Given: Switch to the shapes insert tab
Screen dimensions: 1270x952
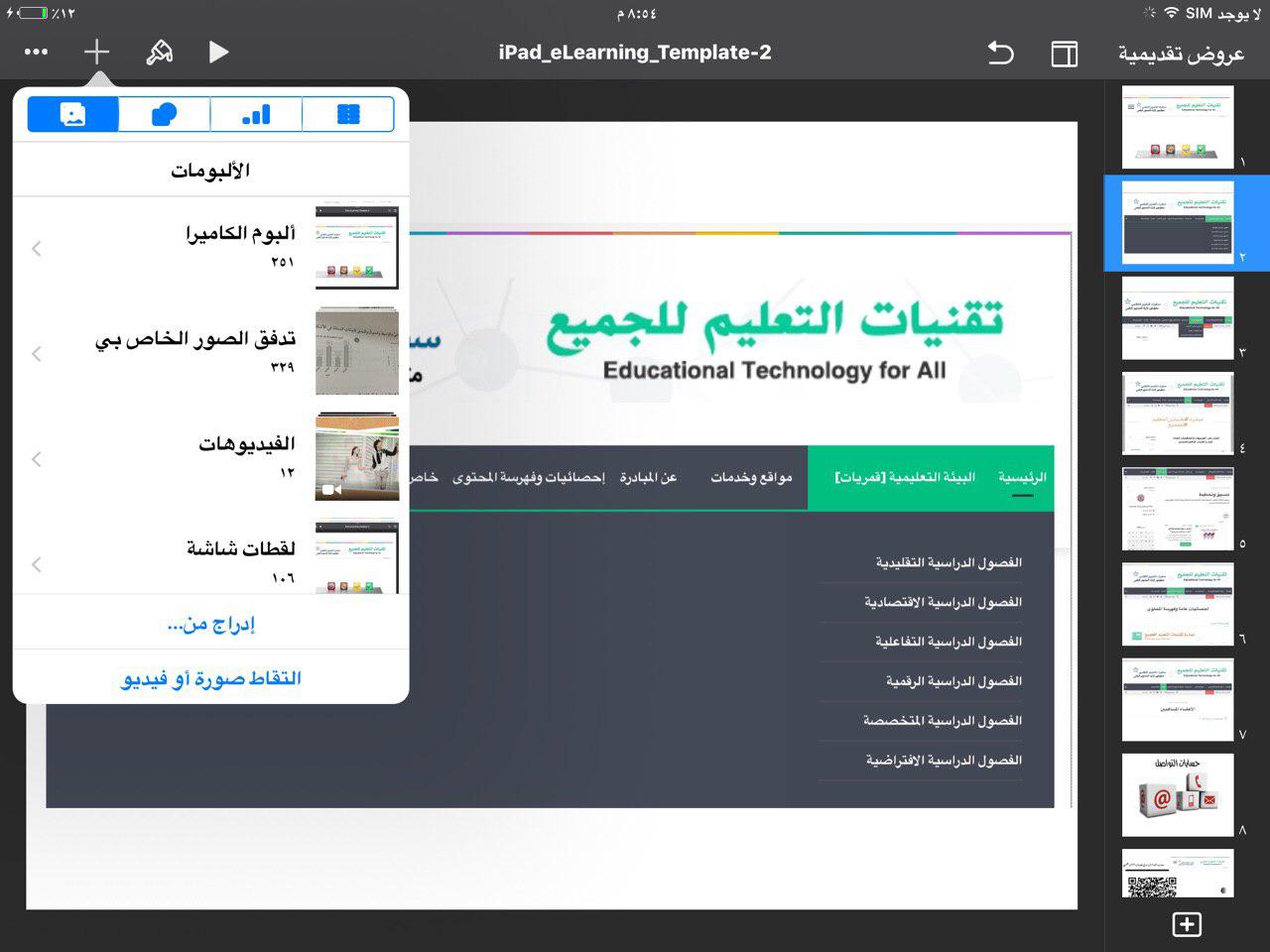Looking at the screenshot, I should pyautogui.click(x=164, y=114).
